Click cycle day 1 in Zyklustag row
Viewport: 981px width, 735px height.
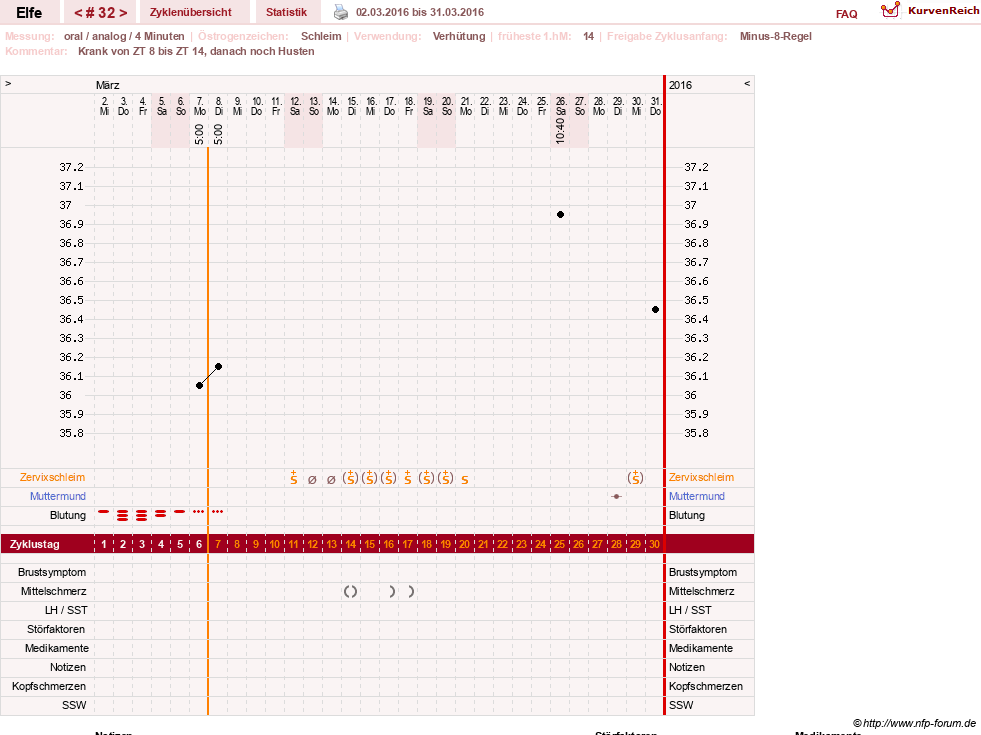tap(104, 544)
